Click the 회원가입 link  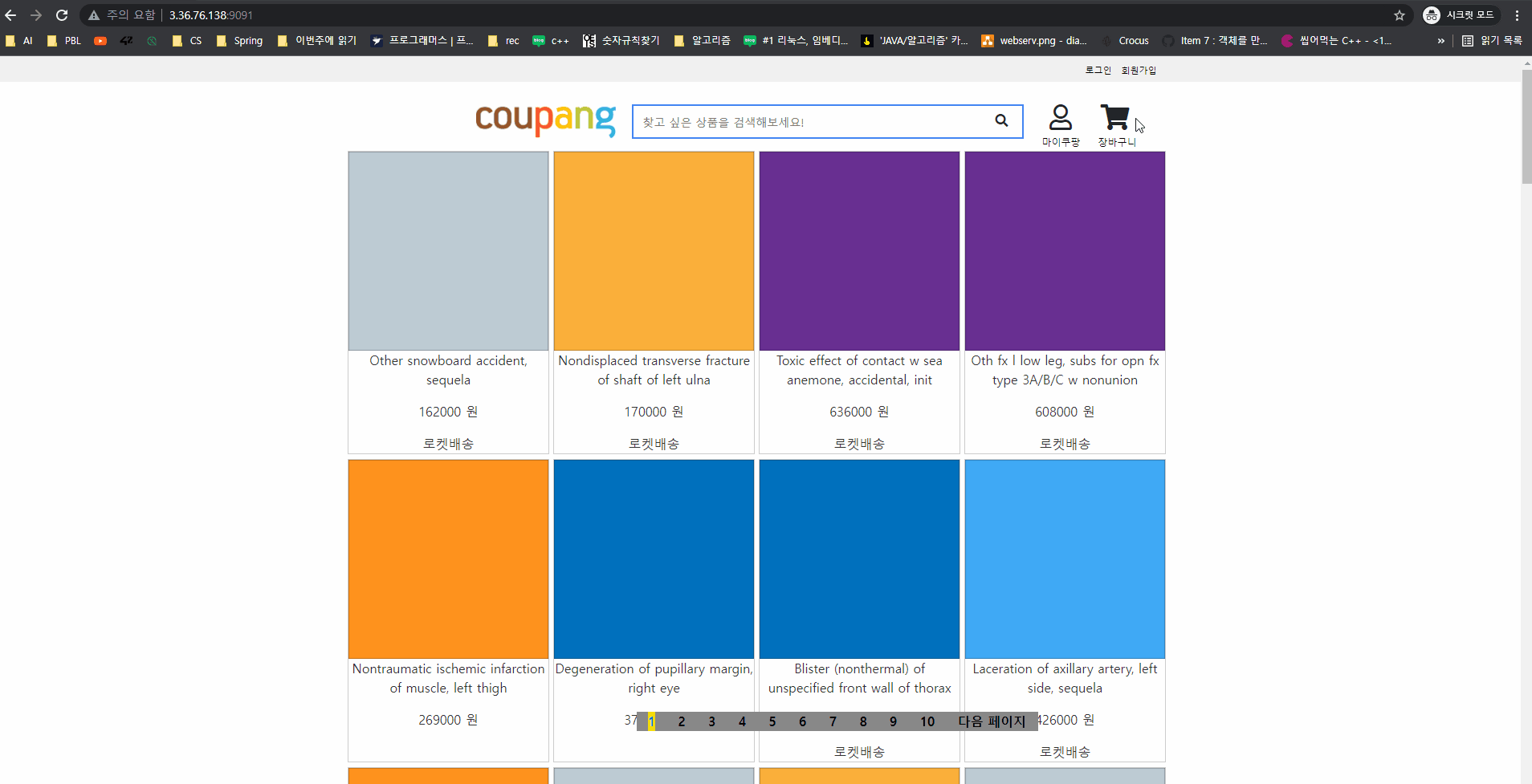tap(1138, 70)
